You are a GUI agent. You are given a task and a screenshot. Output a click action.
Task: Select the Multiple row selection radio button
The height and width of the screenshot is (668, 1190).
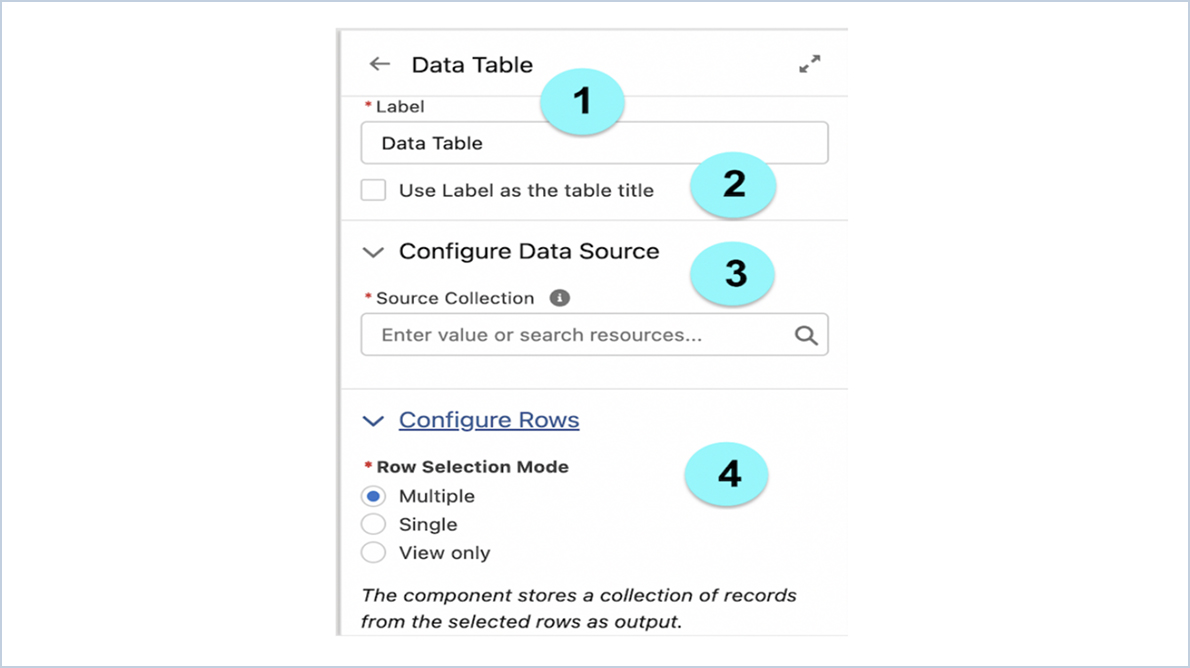click(373, 495)
